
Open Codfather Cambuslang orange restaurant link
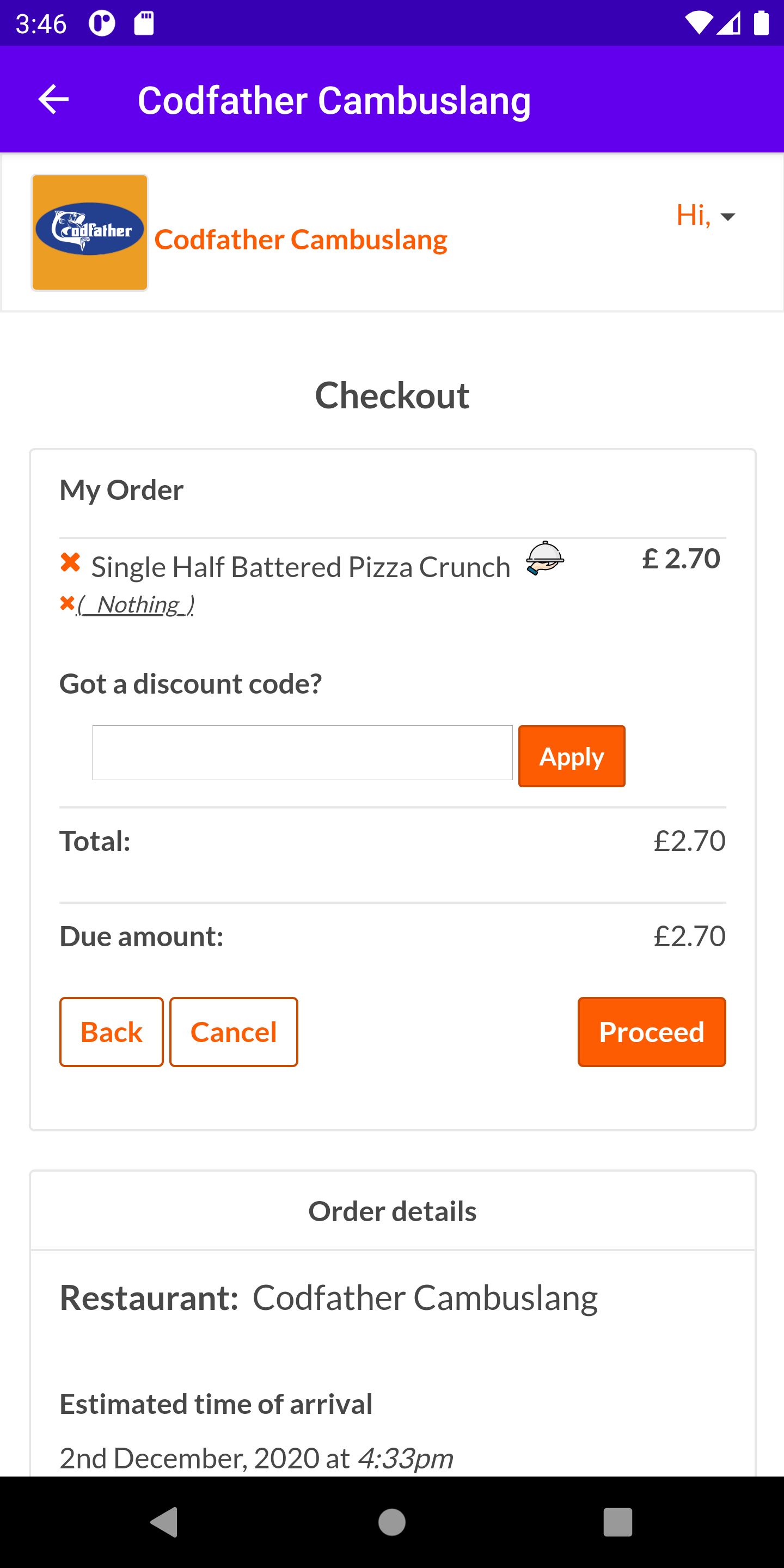point(301,239)
